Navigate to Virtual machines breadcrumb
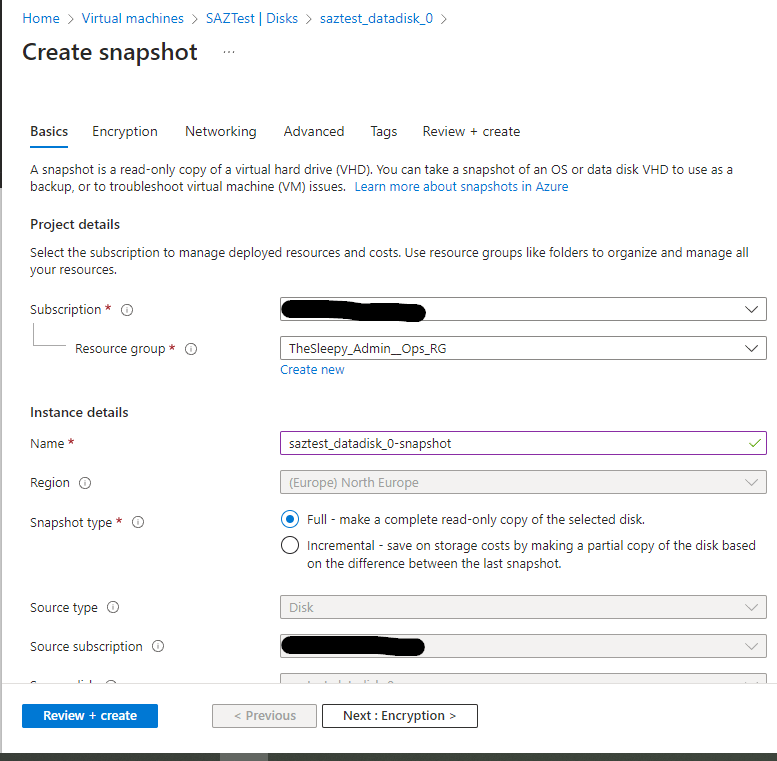 click(132, 18)
